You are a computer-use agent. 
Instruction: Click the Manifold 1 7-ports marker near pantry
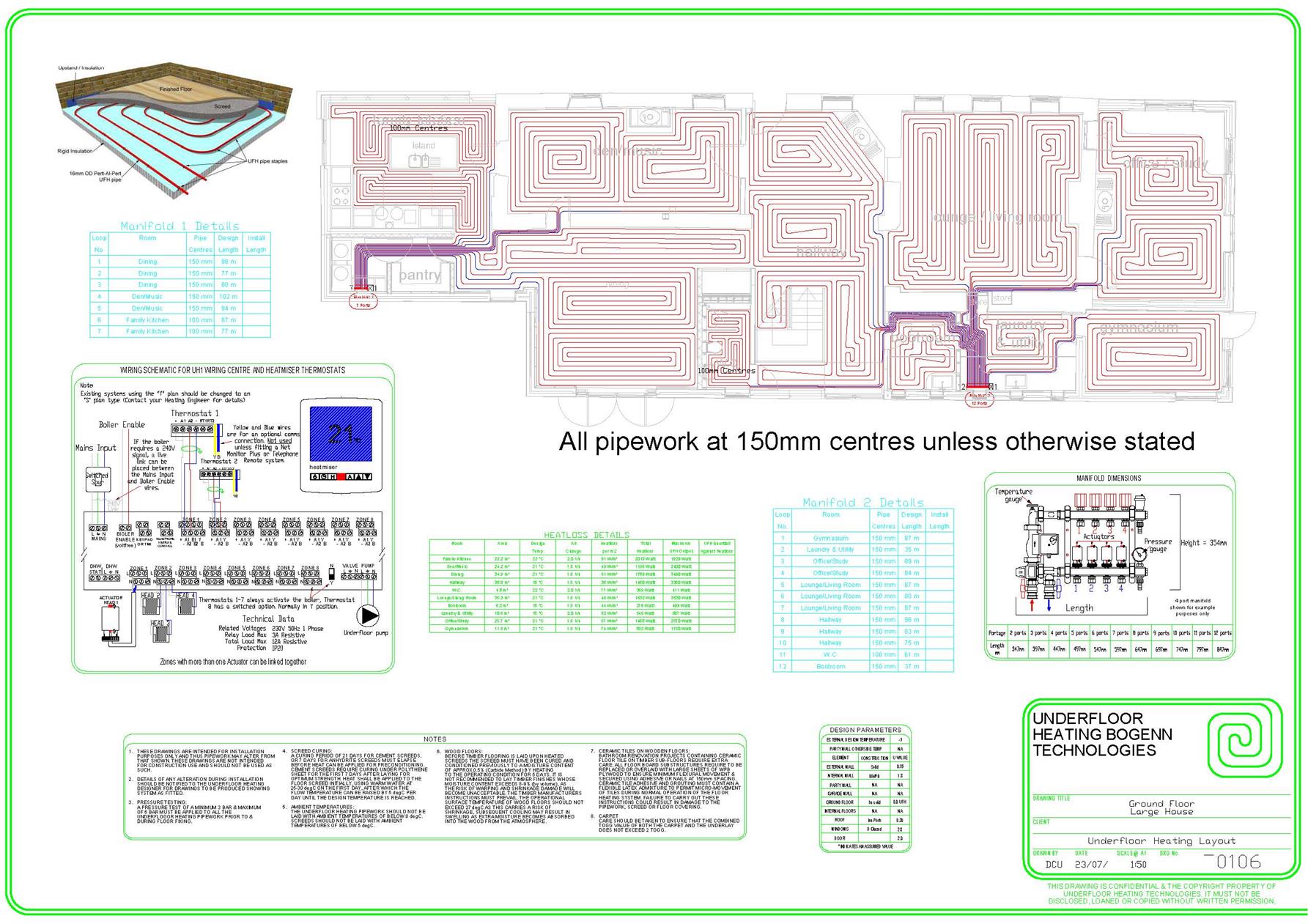point(363,301)
